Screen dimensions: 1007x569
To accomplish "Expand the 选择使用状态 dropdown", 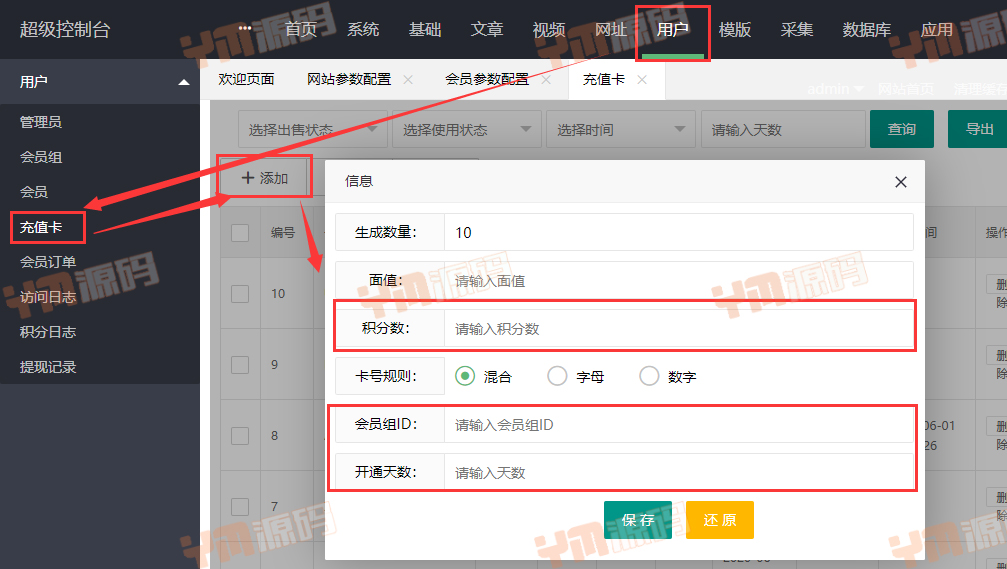I will (x=465, y=130).
